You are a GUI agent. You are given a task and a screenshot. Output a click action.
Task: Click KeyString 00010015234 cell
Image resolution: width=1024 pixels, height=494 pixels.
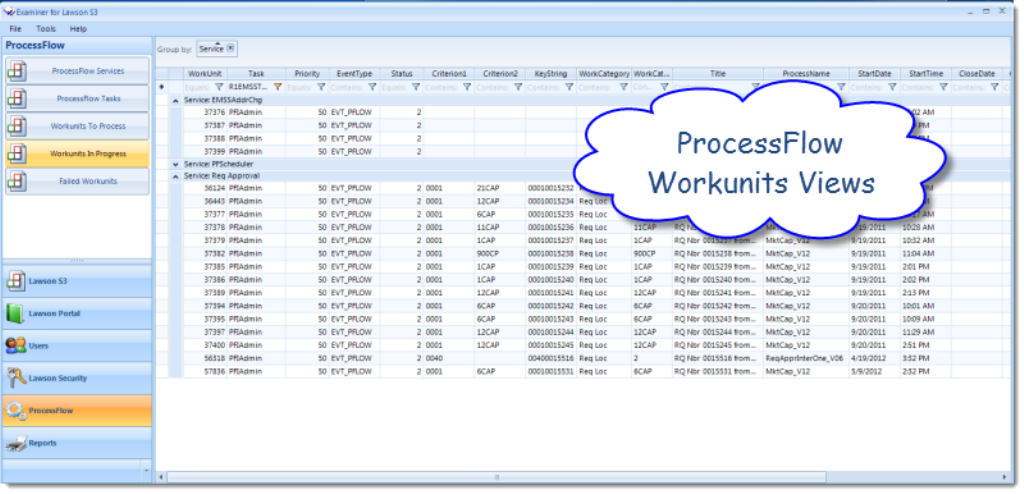(551, 201)
